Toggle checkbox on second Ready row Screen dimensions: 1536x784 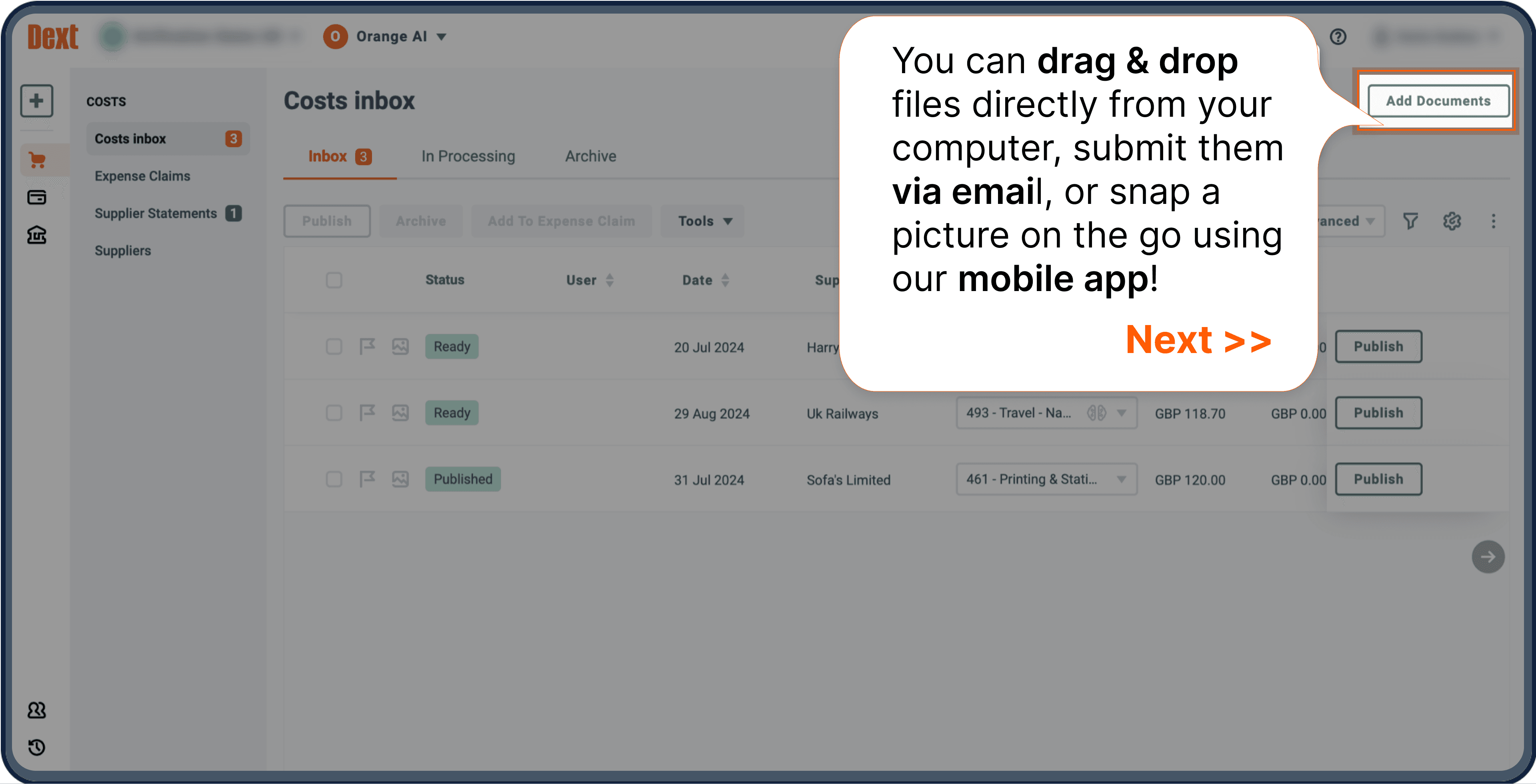click(x=333, y=412)
